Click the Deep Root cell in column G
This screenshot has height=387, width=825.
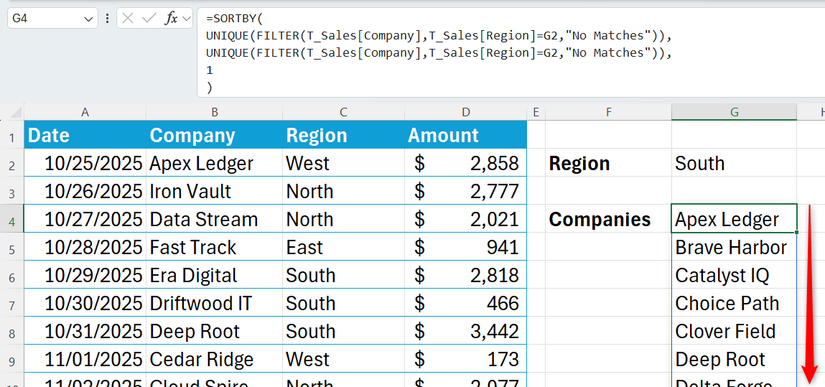pyautogui.click(x=734, y=359)
